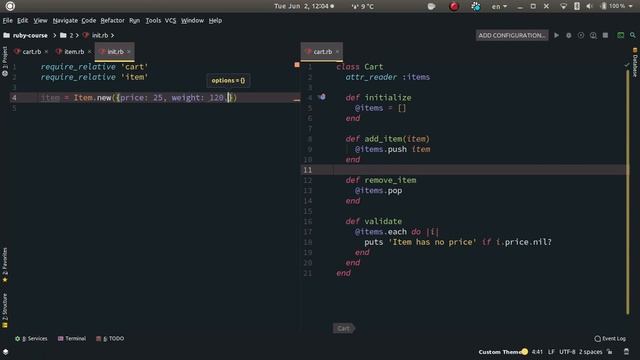
Task: Click the profiler run icon beside coverage
Action: pyautogui.click(x=593, y=36)
